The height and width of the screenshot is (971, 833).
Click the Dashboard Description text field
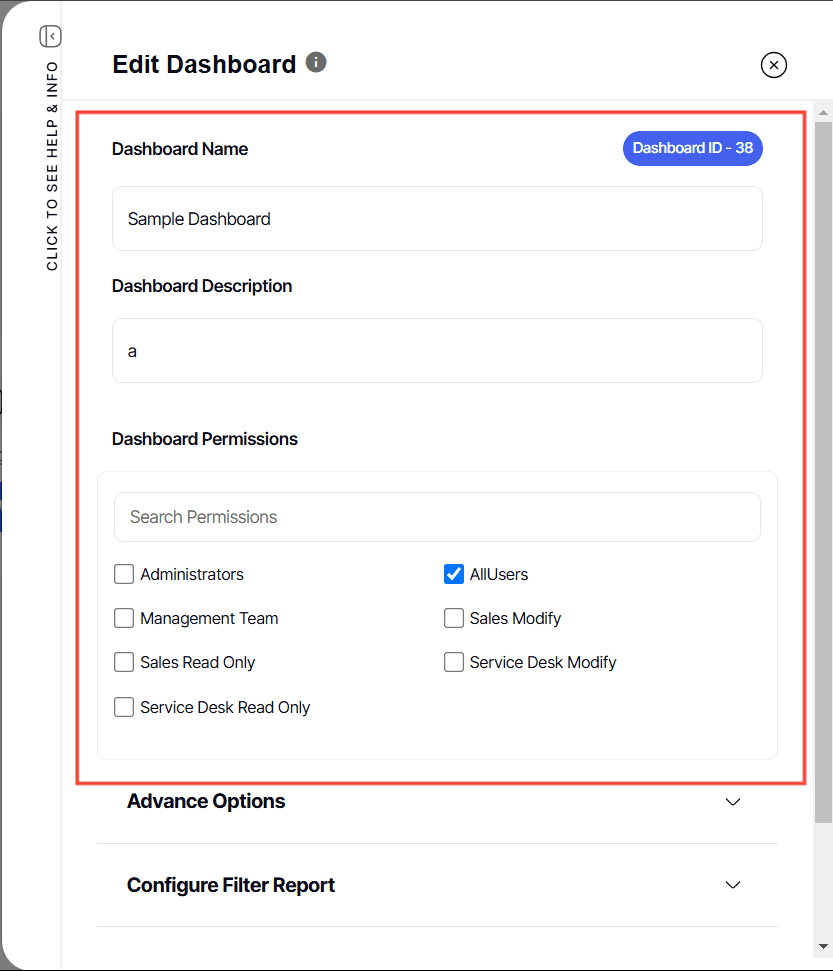pyautogui.click(x=437, y=351)
